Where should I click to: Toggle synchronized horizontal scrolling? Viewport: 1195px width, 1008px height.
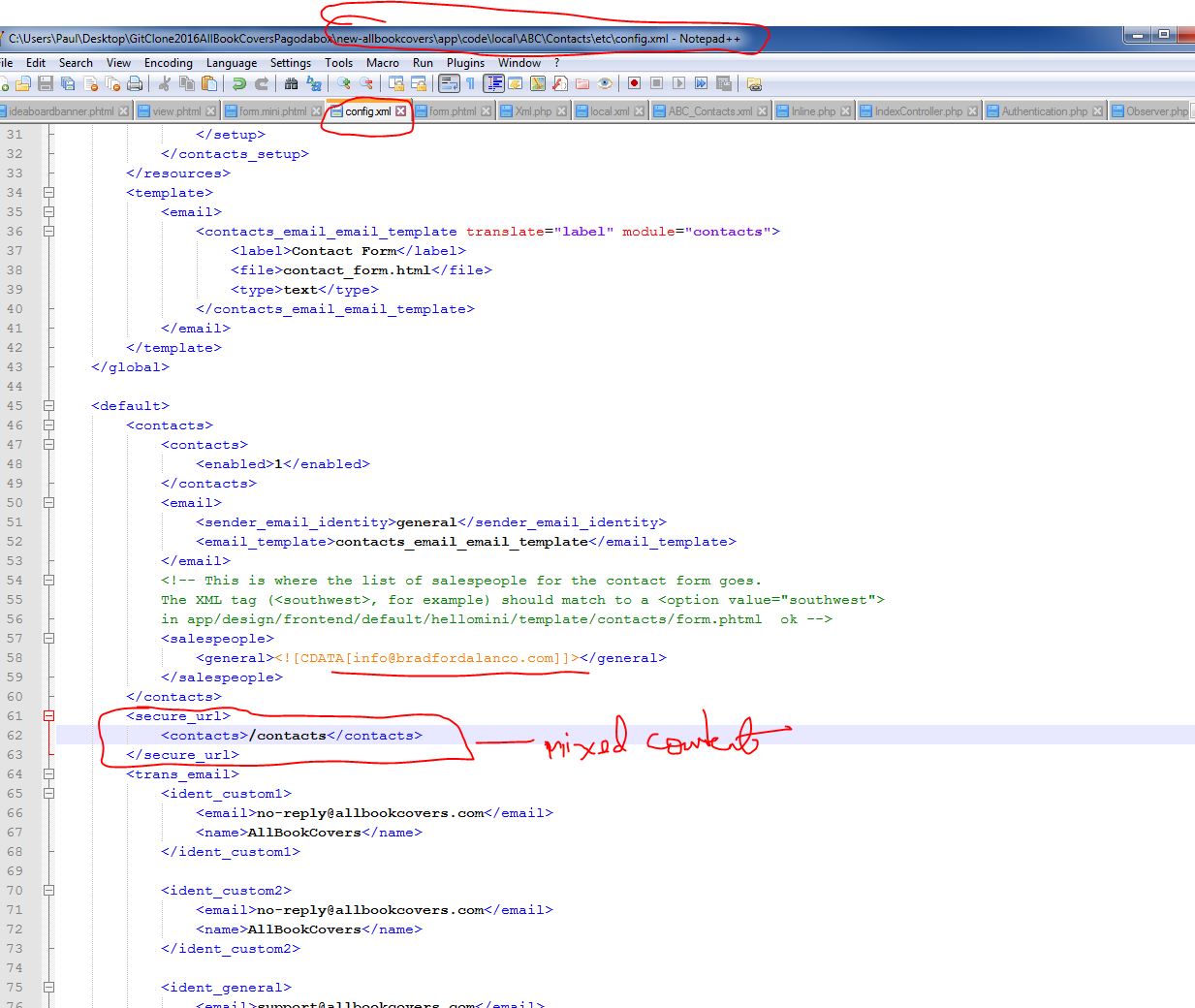point(419,83)
